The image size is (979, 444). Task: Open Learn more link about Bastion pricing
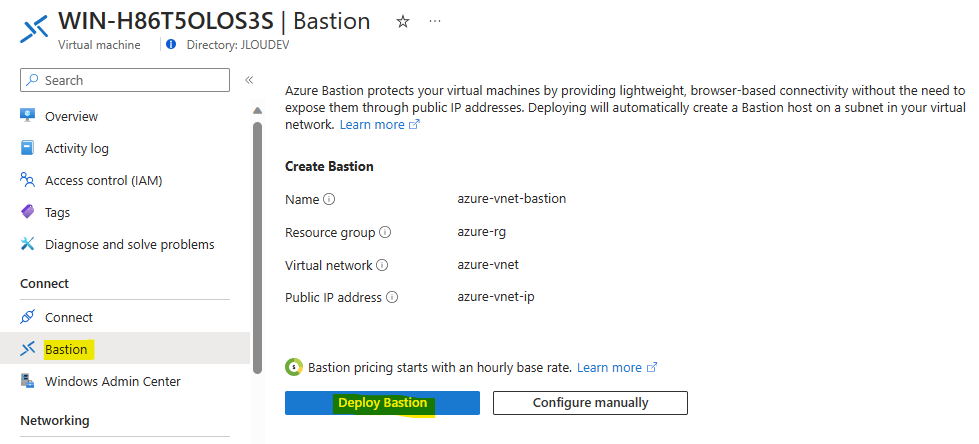coord(617,367)
